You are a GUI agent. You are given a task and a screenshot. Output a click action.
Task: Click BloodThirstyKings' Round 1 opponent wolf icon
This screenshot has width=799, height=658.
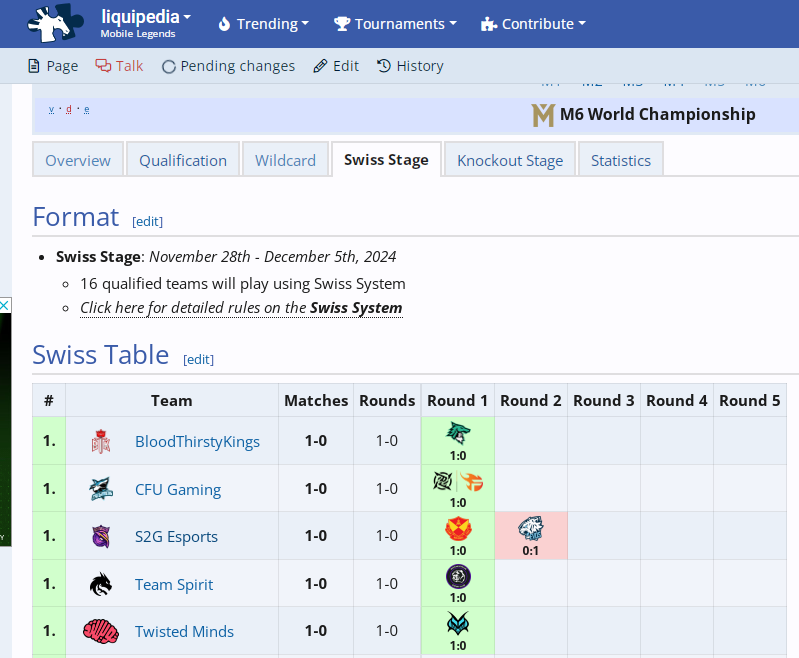(x=458, y=433)
